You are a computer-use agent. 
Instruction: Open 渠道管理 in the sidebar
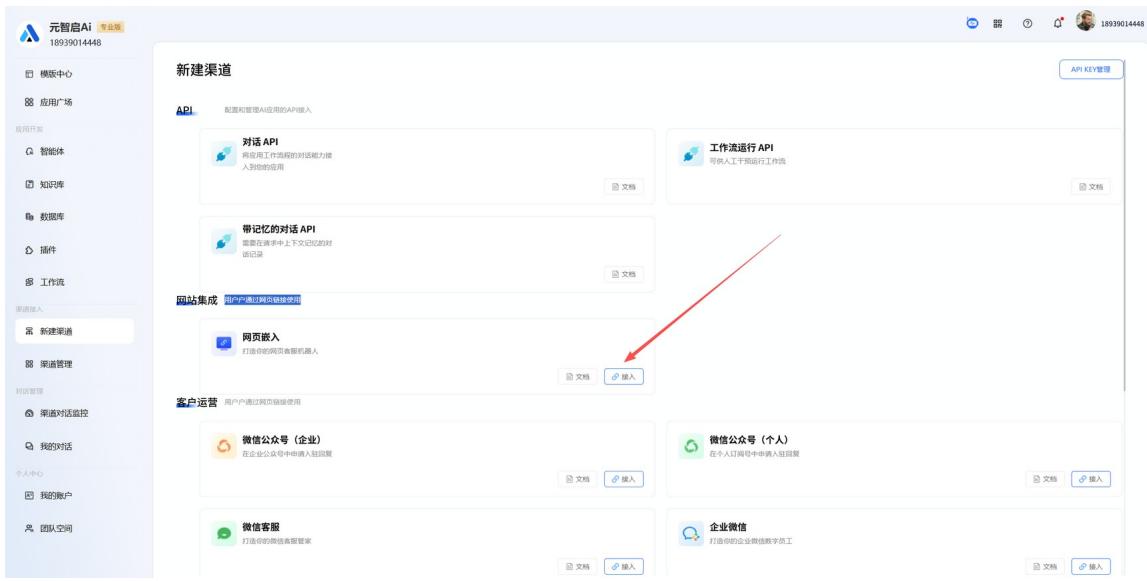coord(55,364)
